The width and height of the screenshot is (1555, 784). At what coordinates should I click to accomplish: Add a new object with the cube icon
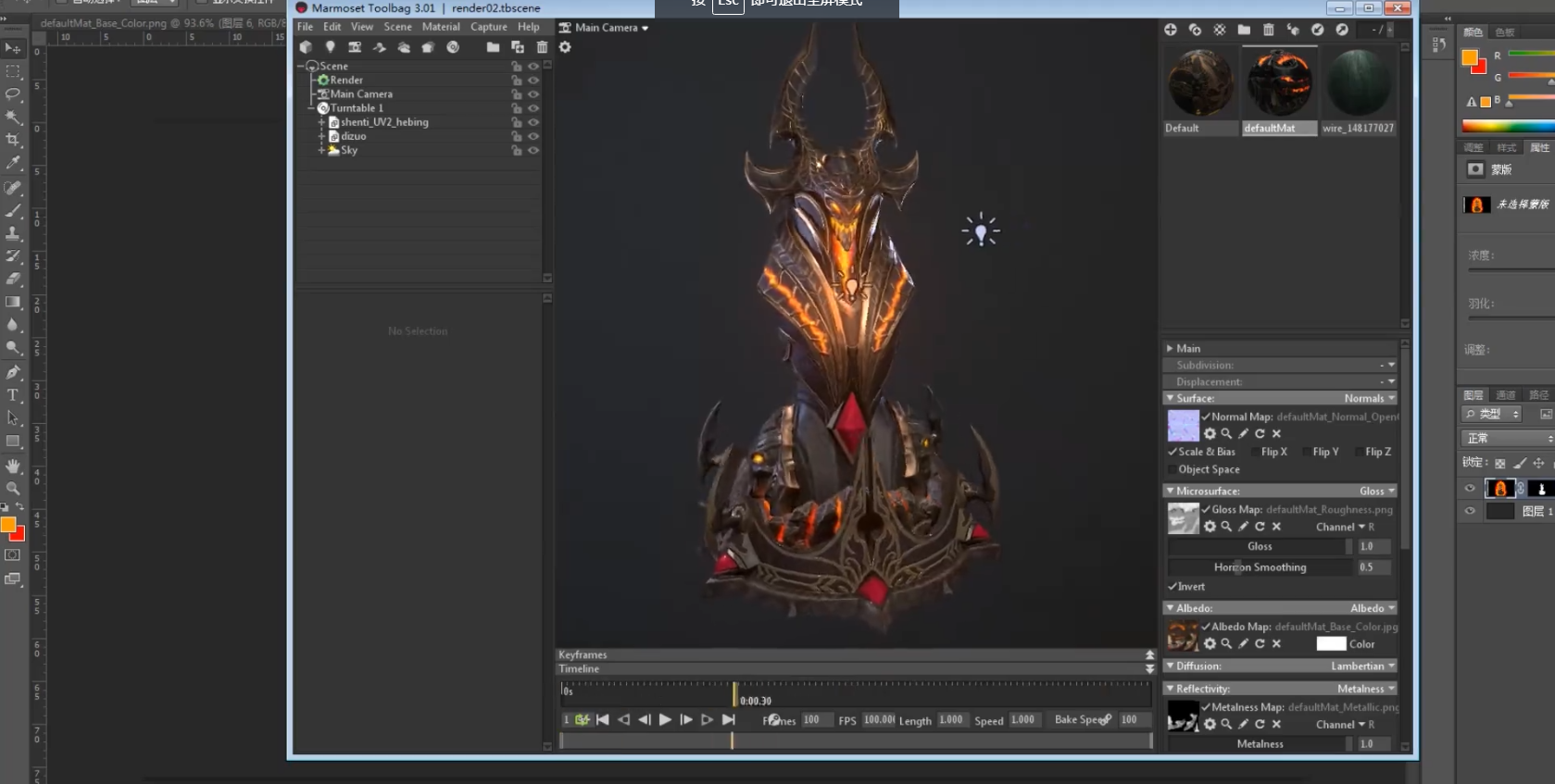point(306,47)
